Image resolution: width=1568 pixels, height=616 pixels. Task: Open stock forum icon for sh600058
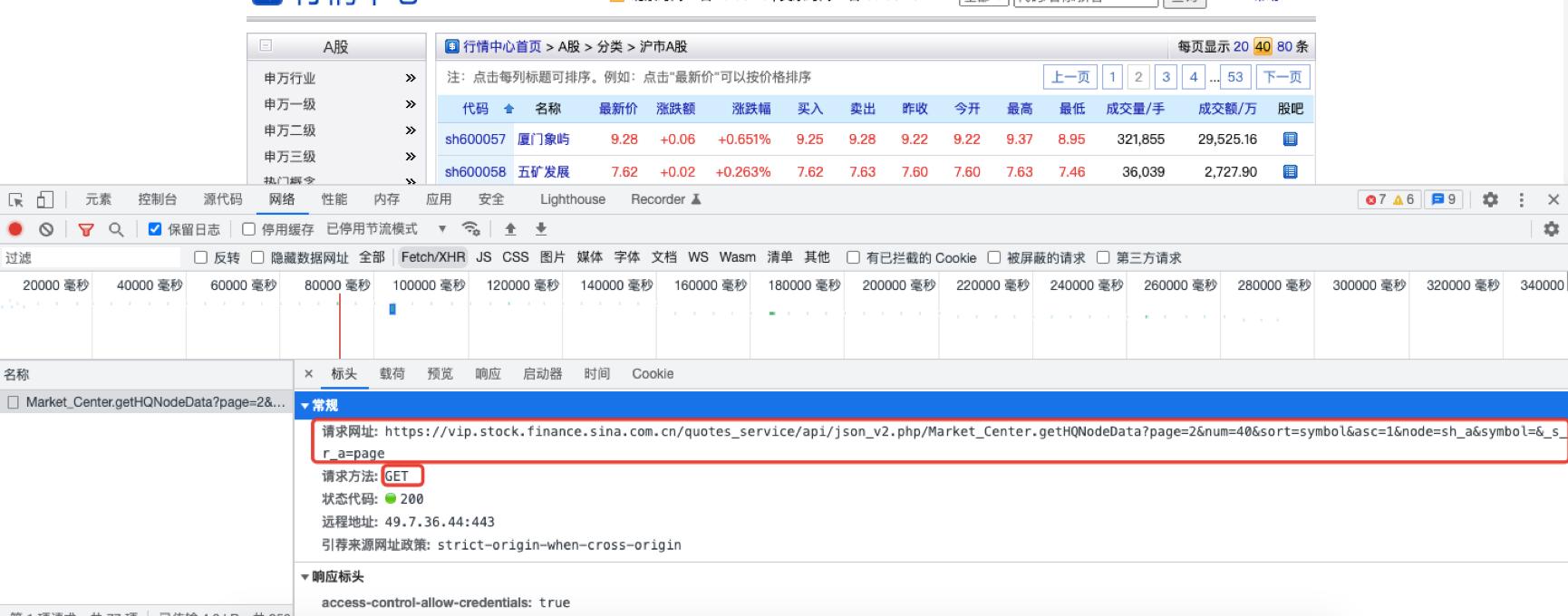(1291, 172)
